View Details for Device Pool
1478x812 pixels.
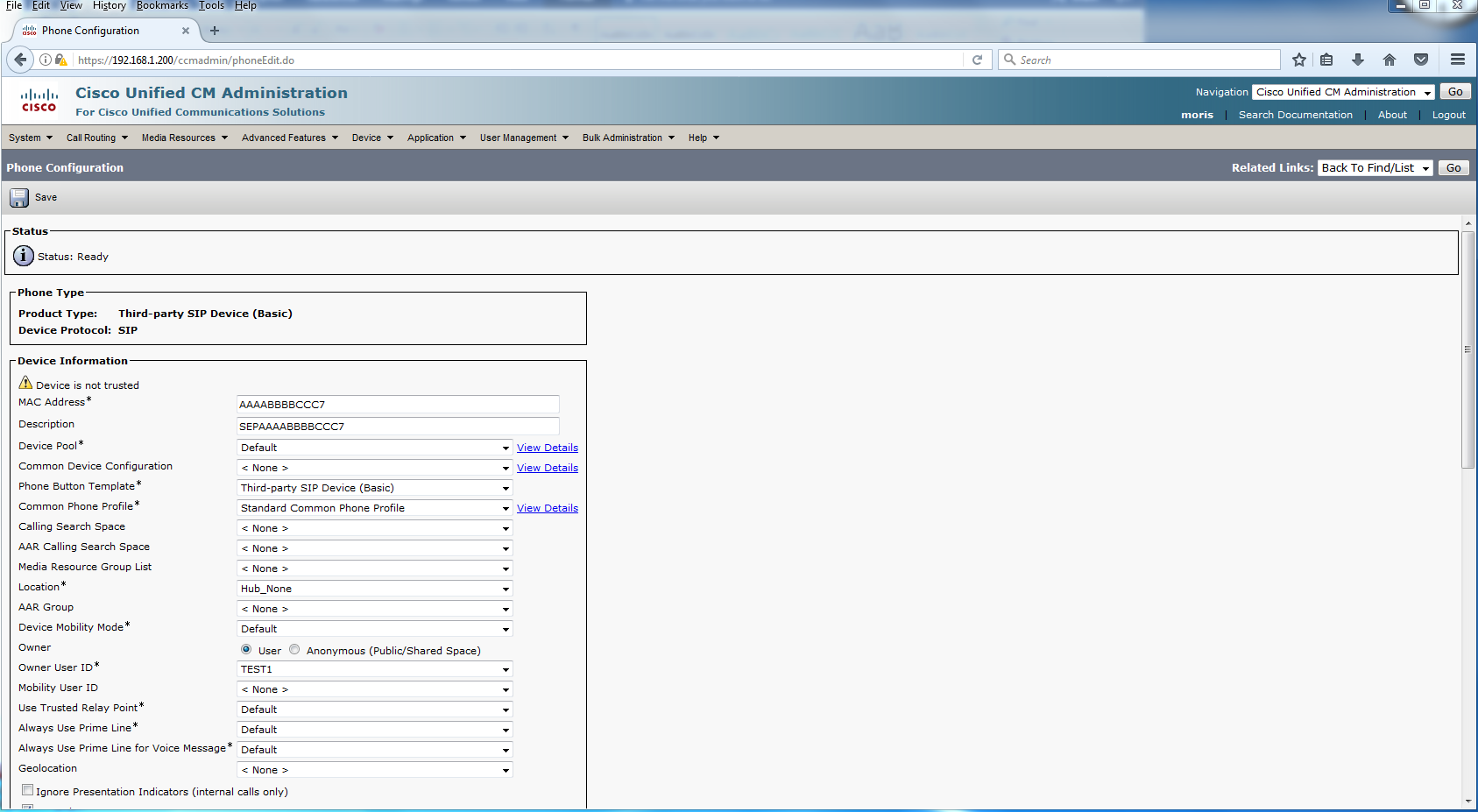click(548, 448)
